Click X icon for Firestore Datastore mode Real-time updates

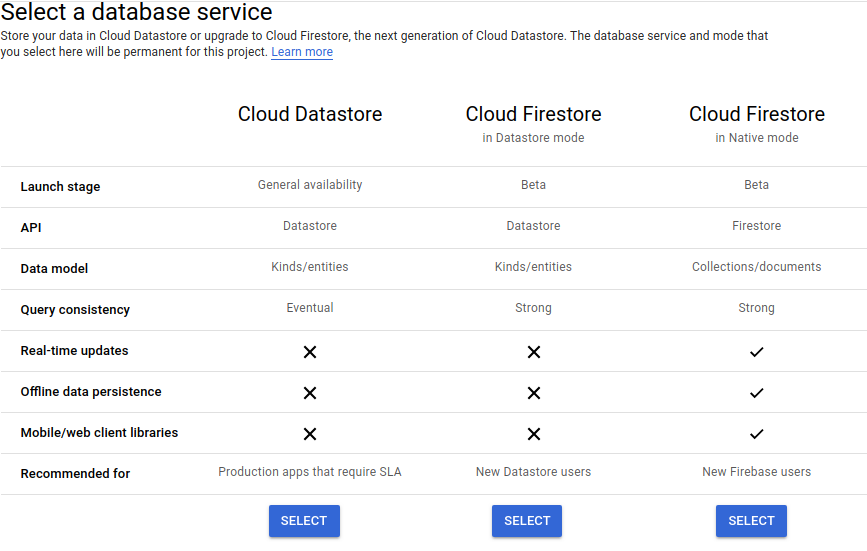(534, 352)
